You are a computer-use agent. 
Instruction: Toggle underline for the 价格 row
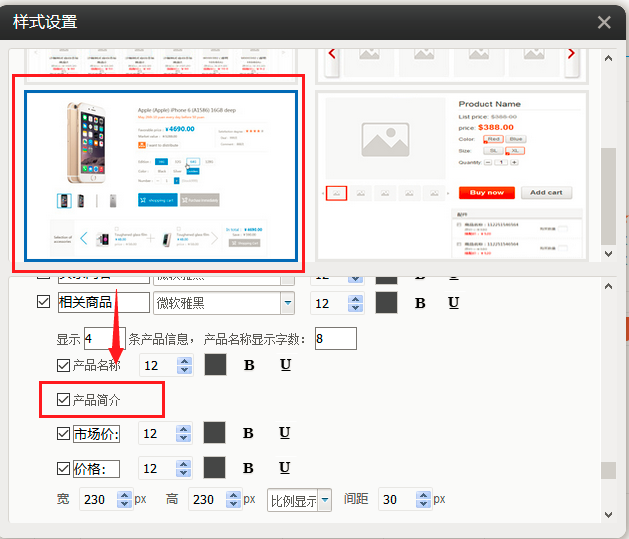(x=285, y=468)
